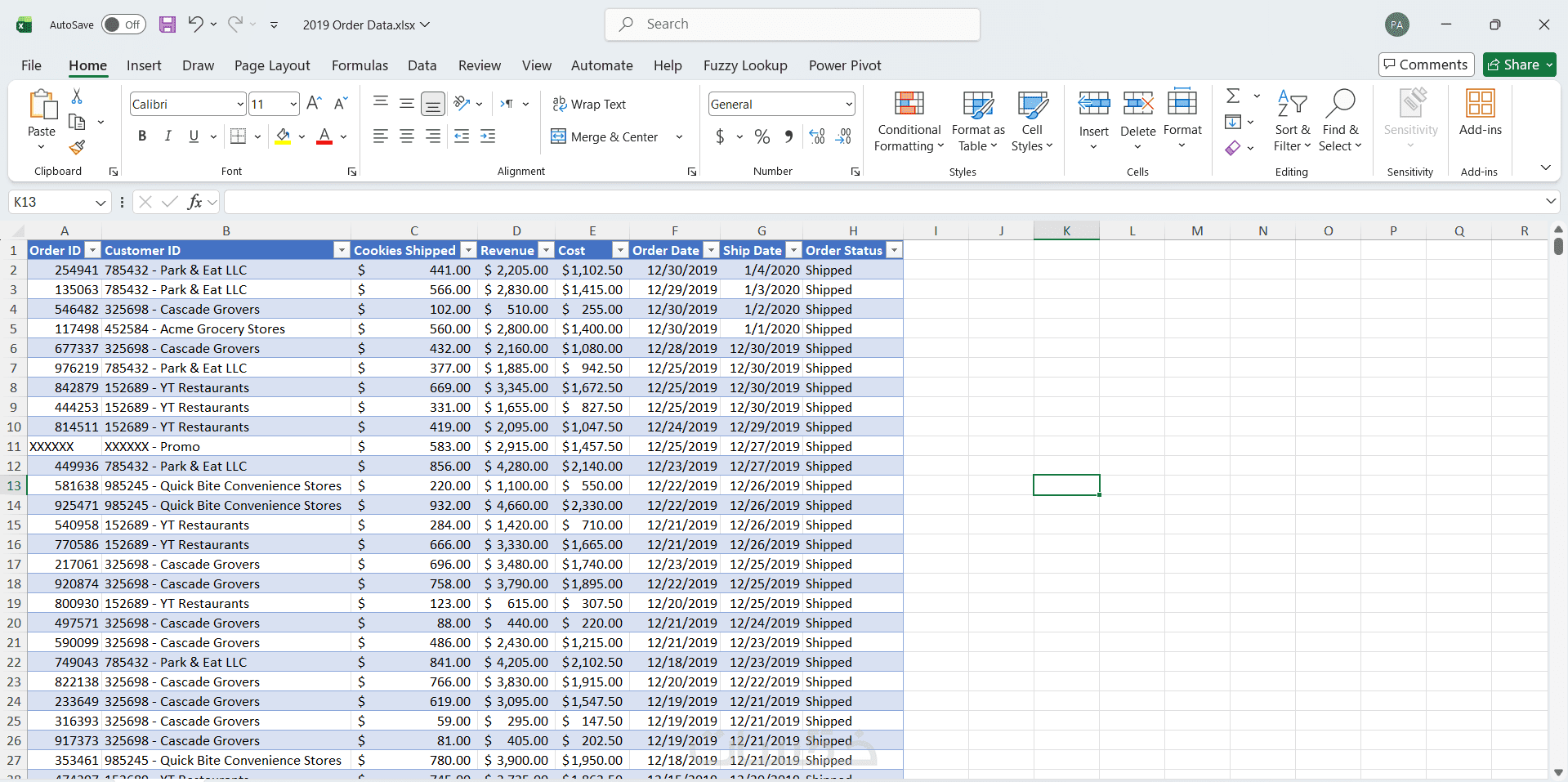The width and height of the screenshot is (1568, 782).
Task: Expand the number format dropdown
Action: click(x=849, y=104)
